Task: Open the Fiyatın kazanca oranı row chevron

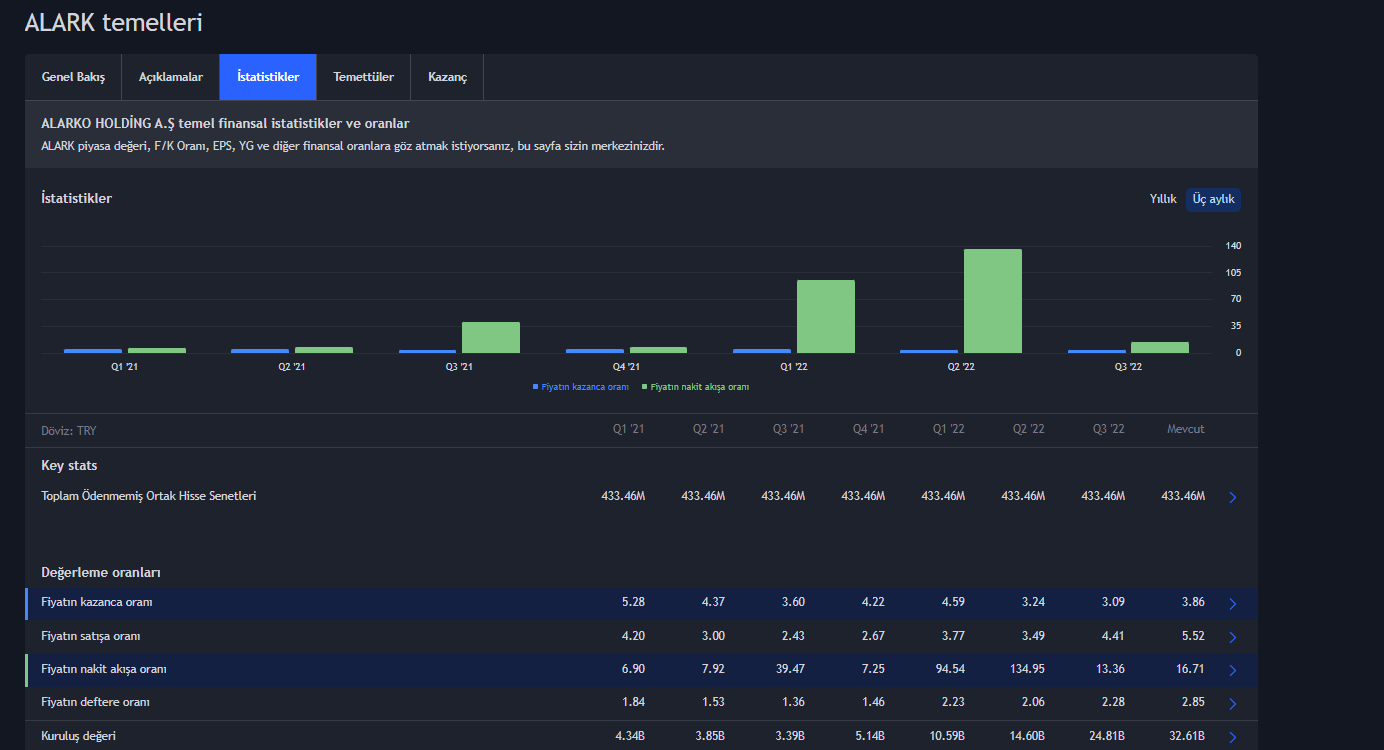Action: pos(1232,604)
